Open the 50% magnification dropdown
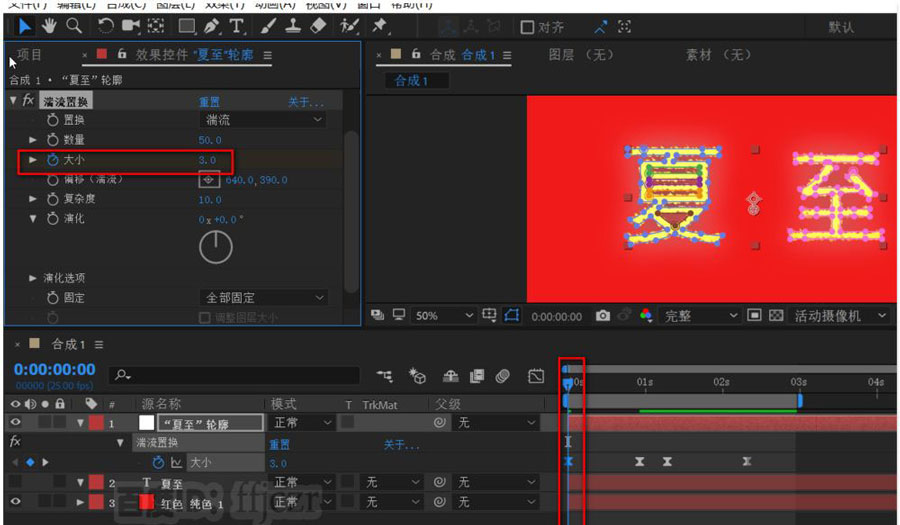This screenshot has width=900, height=525. tap(444, 316)
